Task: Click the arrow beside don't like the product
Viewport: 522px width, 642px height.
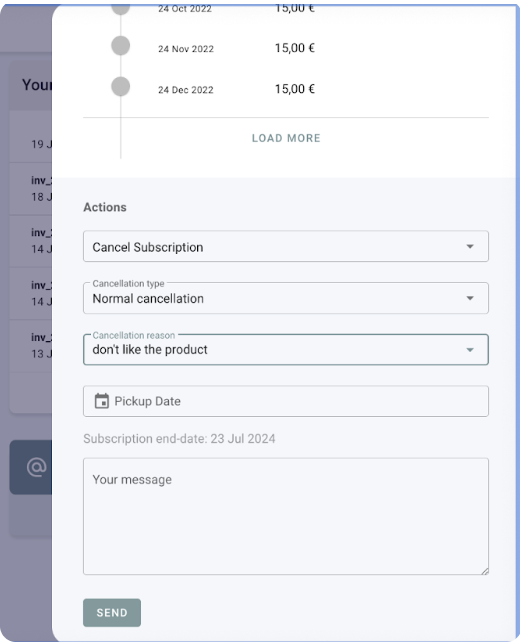Action: click(x=470, y=350)
